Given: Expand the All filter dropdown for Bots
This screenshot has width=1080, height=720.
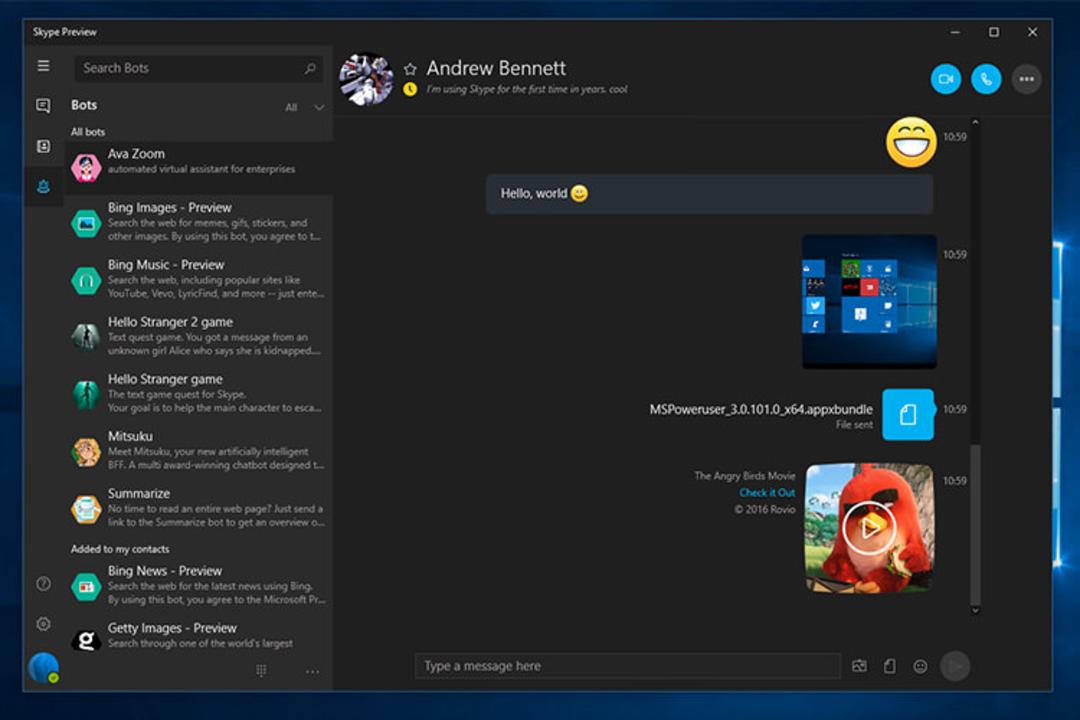Looking at the screenshot, I should click(304, 107).
